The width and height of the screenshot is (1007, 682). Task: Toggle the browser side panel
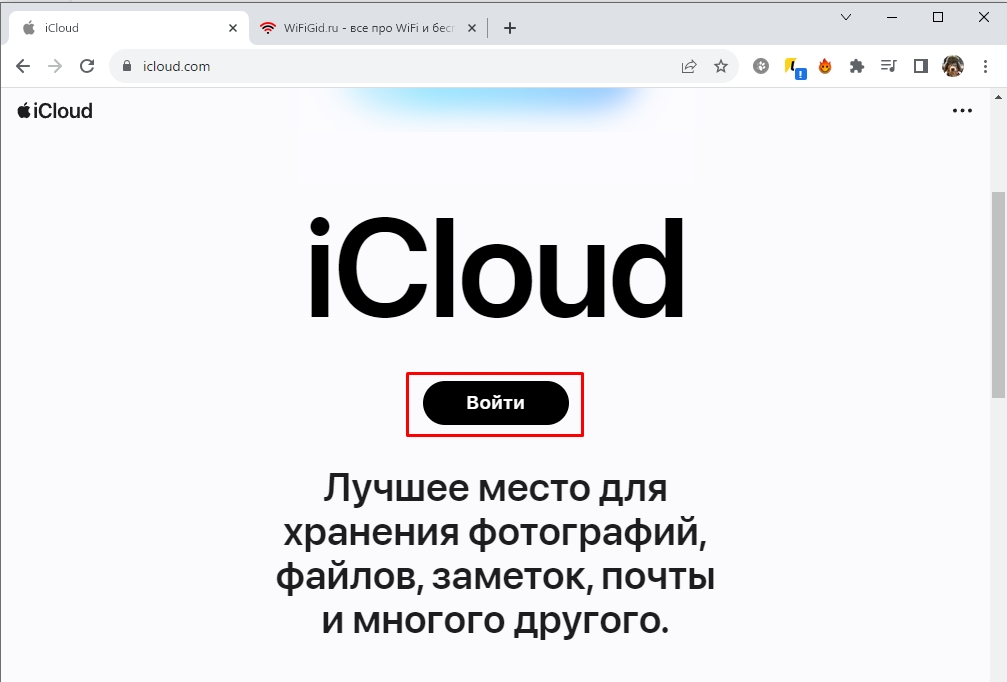920,66
